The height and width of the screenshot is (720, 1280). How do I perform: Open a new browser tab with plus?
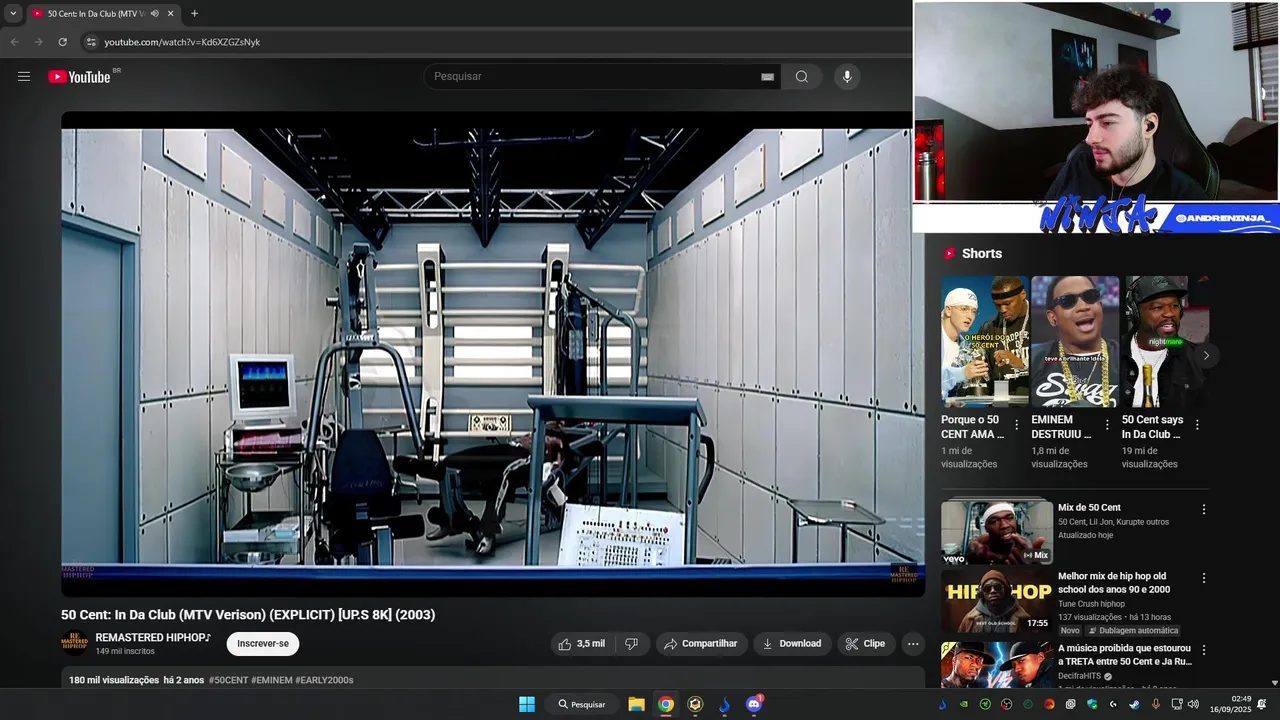[194, 14]
